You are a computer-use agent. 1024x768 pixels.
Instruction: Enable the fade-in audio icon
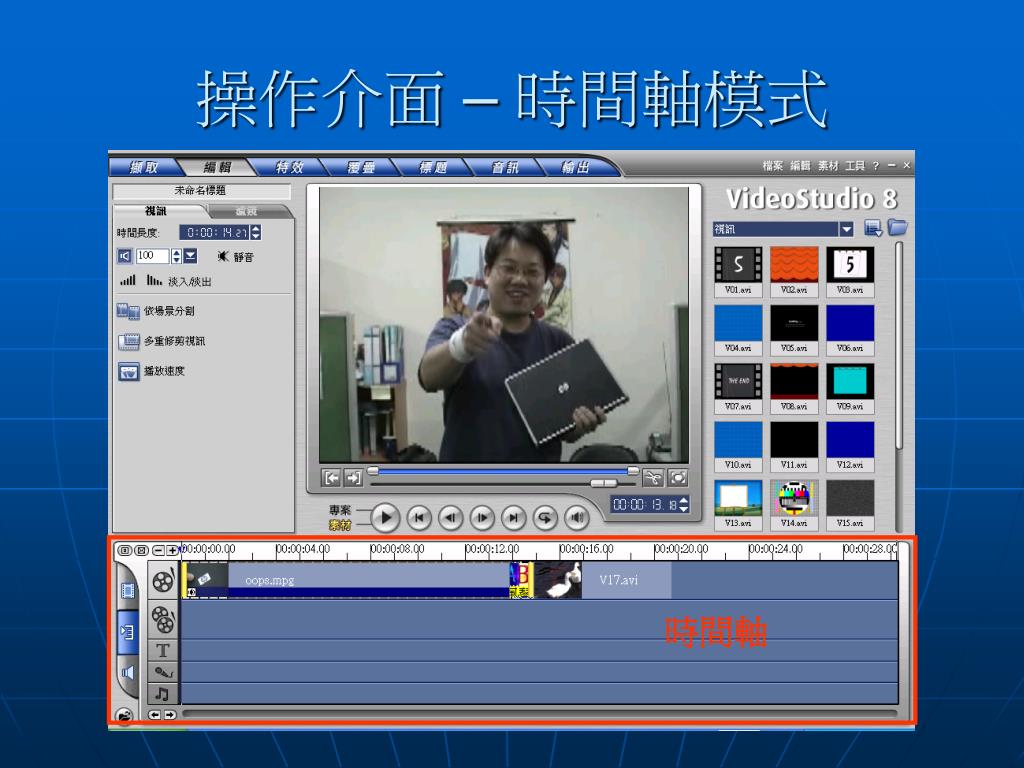point(128,280)
